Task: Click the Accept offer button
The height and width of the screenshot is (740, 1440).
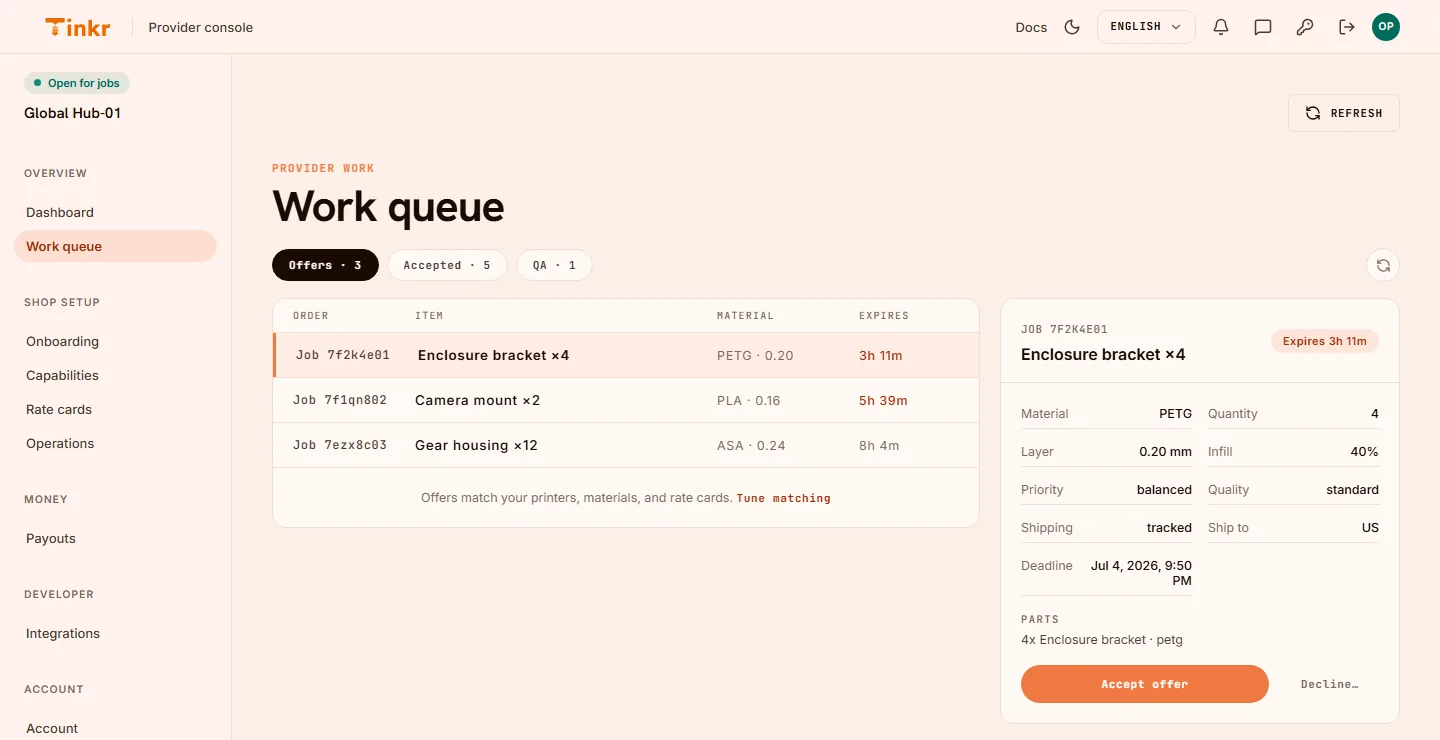Action: [1145, 684]
